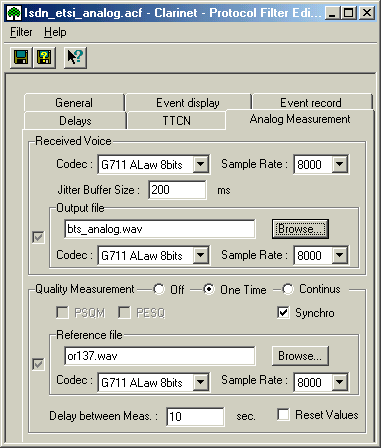
Task: Switch to the Event display tab
Action: coord(188,103)
